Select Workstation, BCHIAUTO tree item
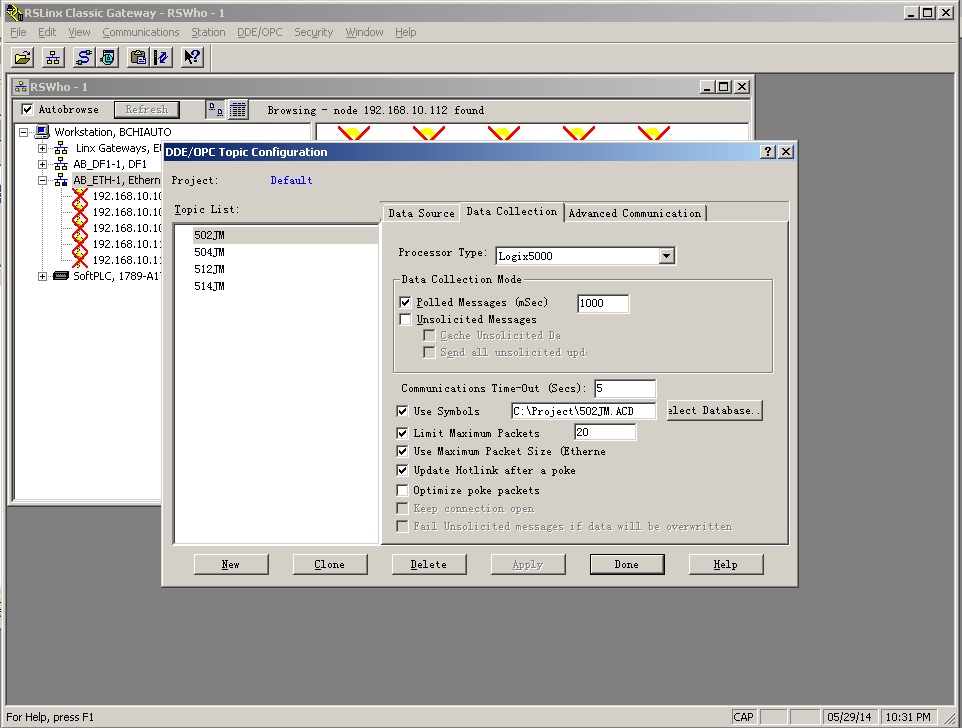Image resolution: width=962 pixels, height=728 pixels. (113, 132)
